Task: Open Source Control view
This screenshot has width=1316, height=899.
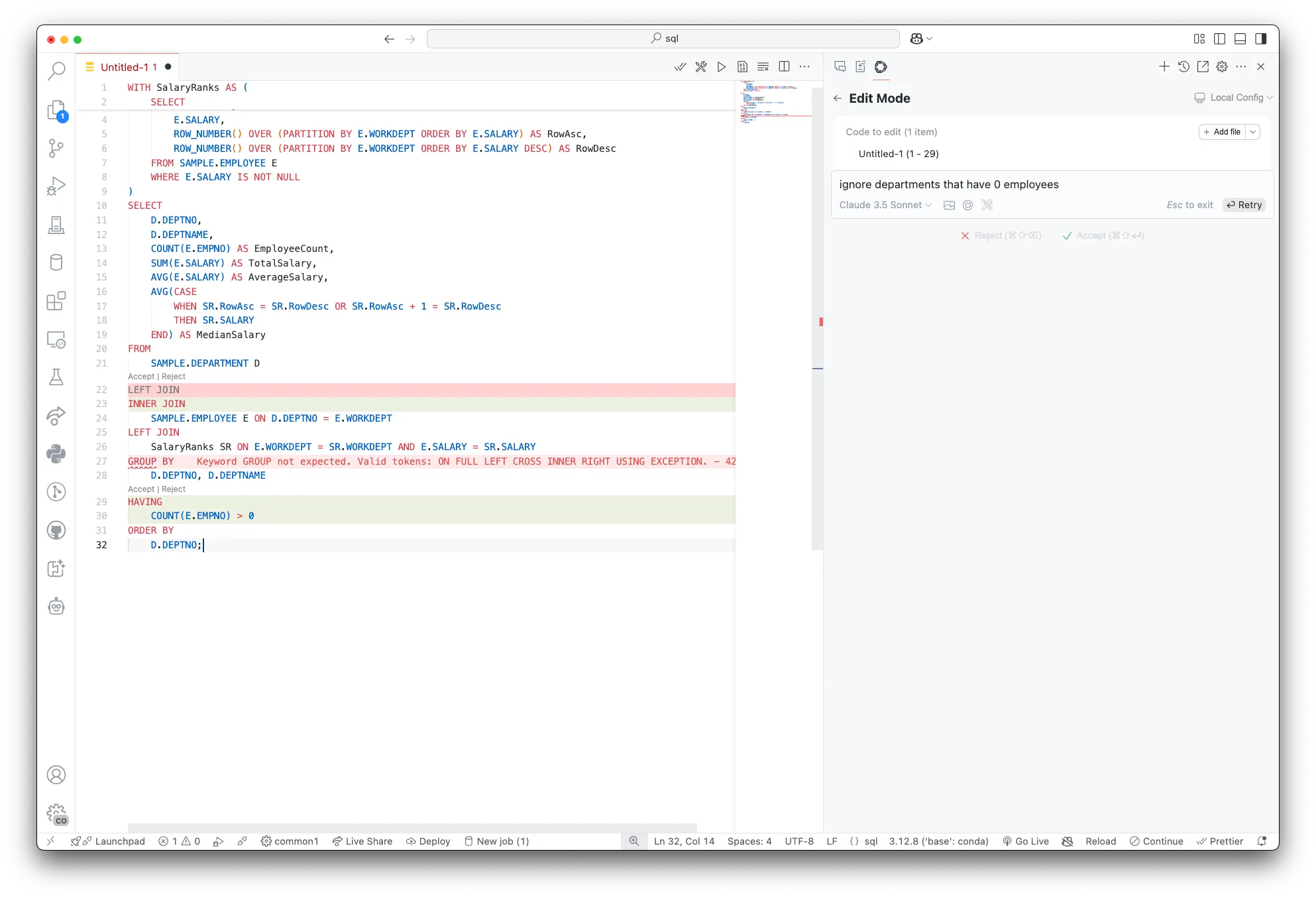Action: click(56, 148)
